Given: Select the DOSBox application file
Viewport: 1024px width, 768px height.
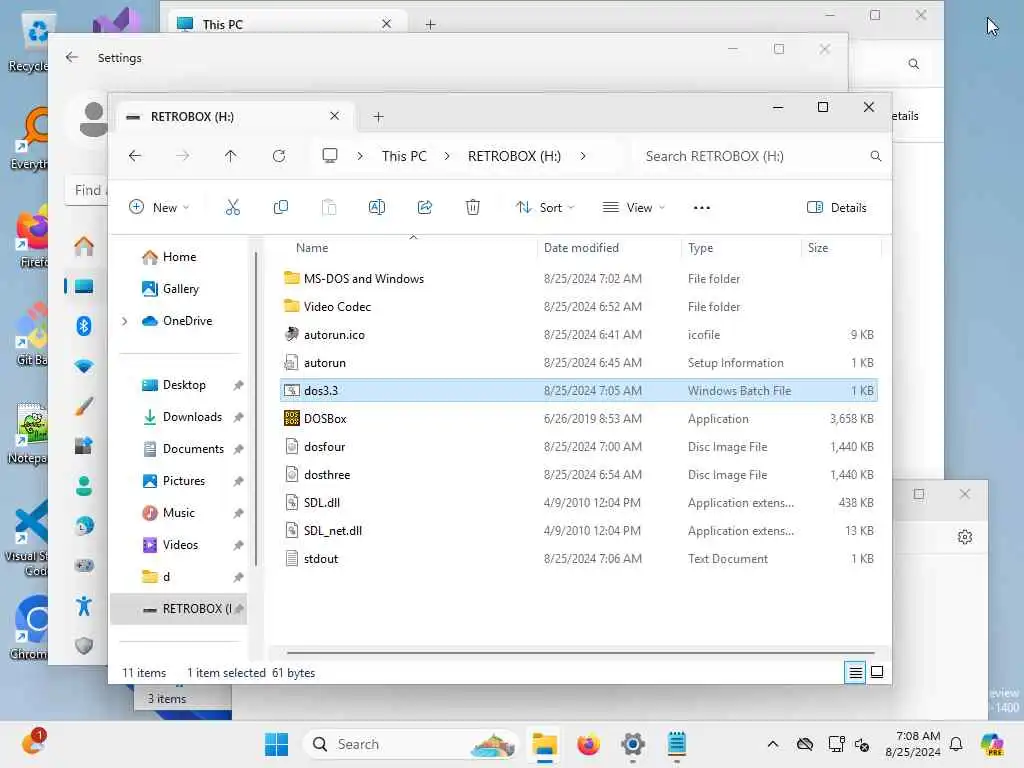Looking at the screenshot, I should (x=579, y=419).
